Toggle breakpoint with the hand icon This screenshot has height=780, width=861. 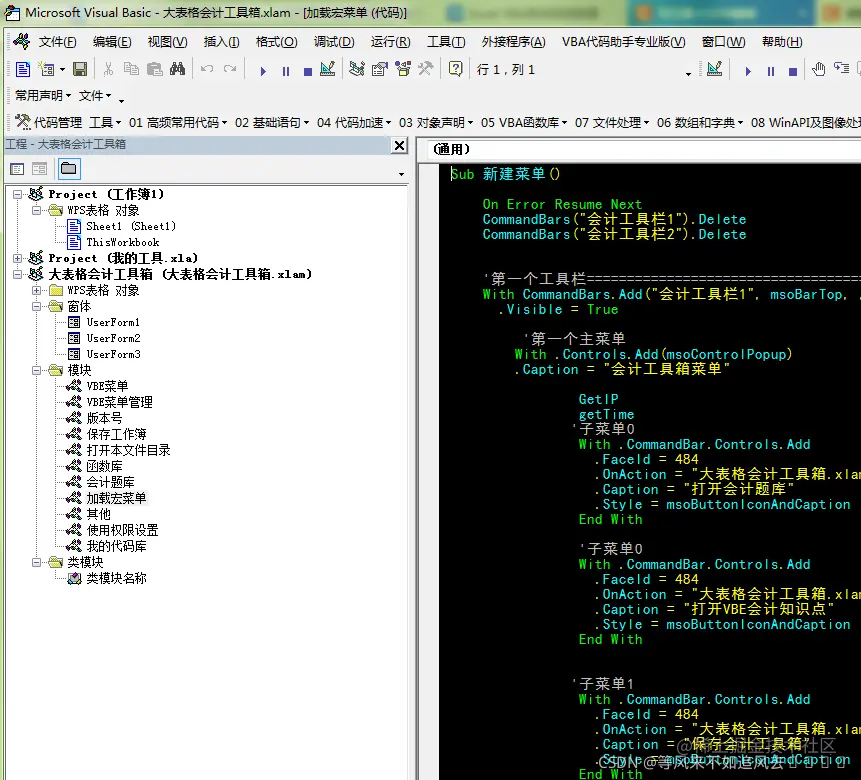819,69
